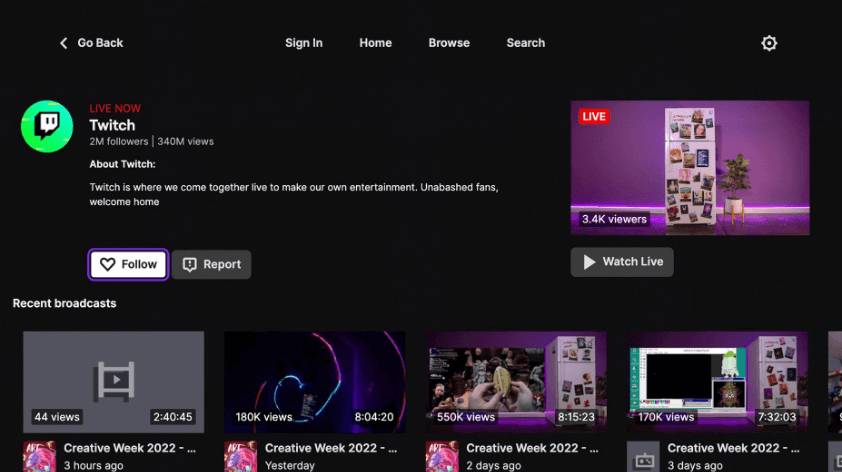
Task: Open the live stream preview thumbnail
Action: (x=690, y=168)
